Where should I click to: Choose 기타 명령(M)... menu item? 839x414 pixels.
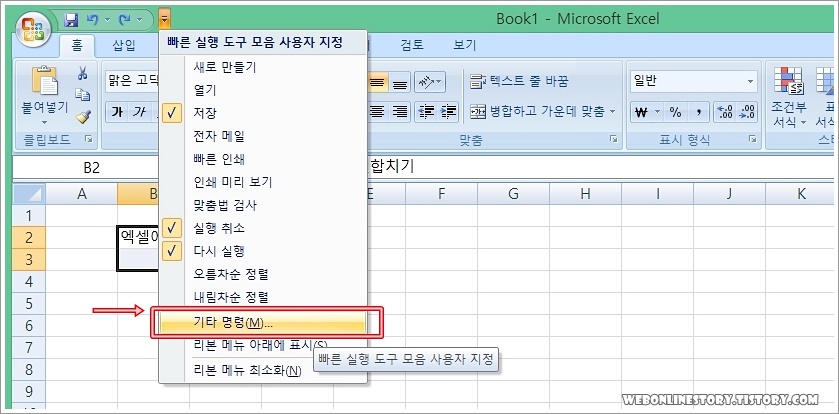(263, 323)
